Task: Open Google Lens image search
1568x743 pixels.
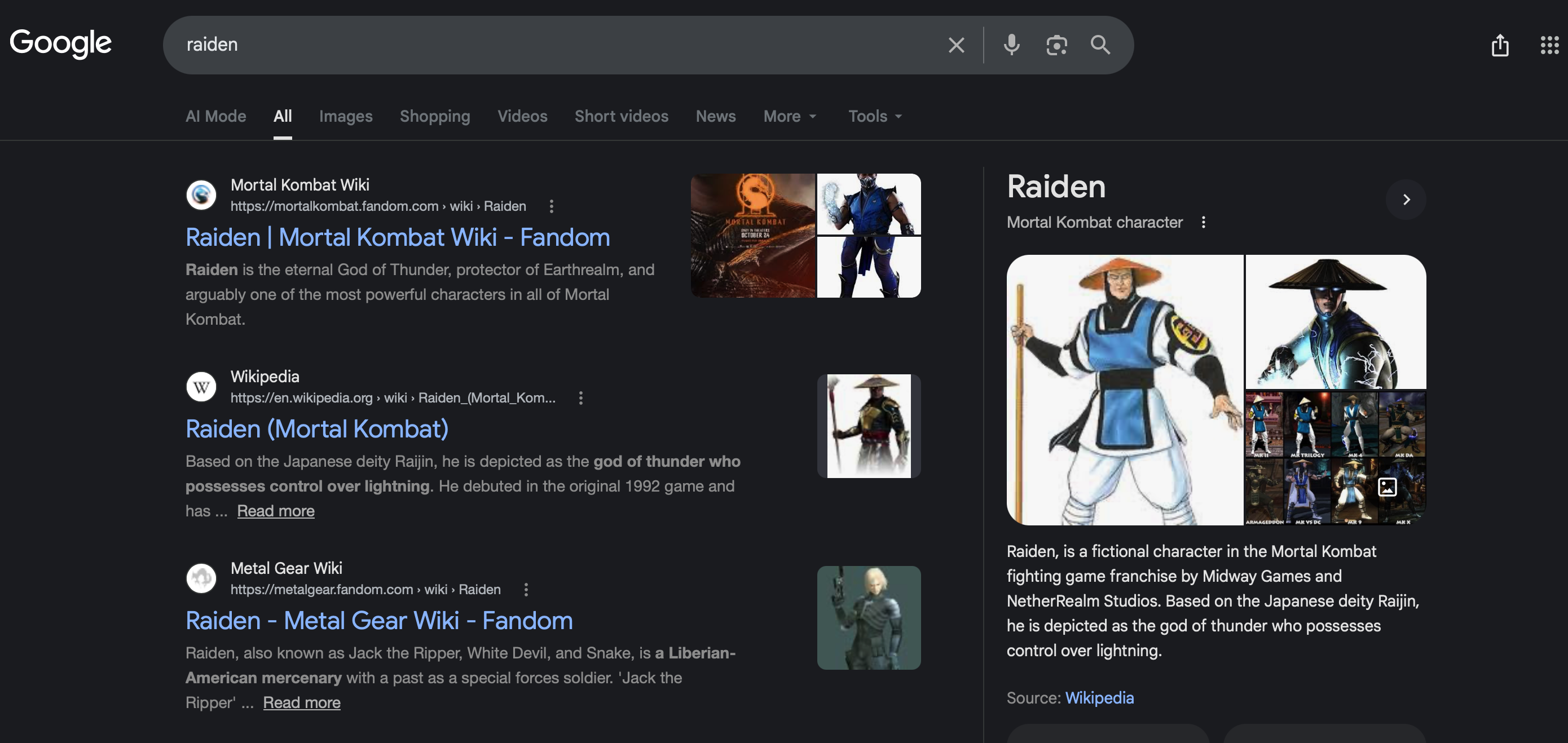Action: [1056, 45]
